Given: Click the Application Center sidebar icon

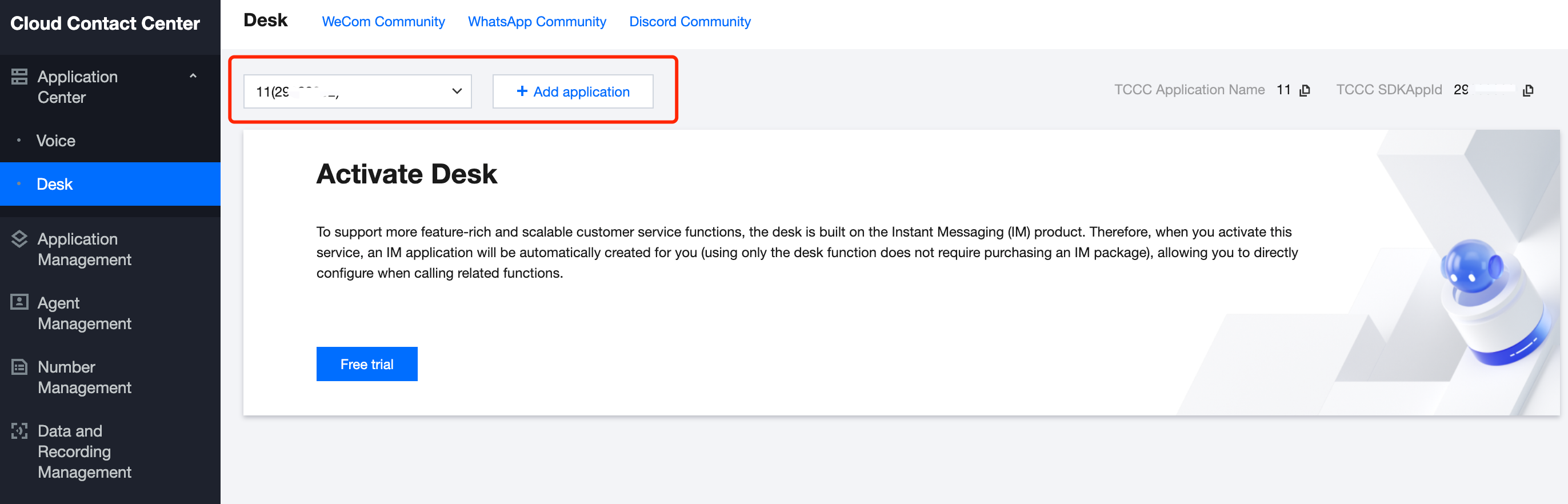Looking at the screenshot, I should 19,77.
